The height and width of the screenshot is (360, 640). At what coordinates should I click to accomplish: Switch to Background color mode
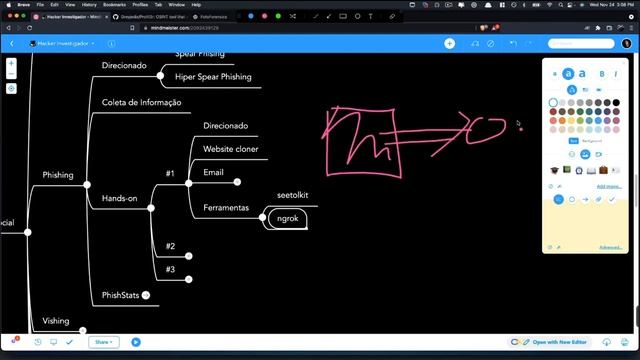coord(592,141)
